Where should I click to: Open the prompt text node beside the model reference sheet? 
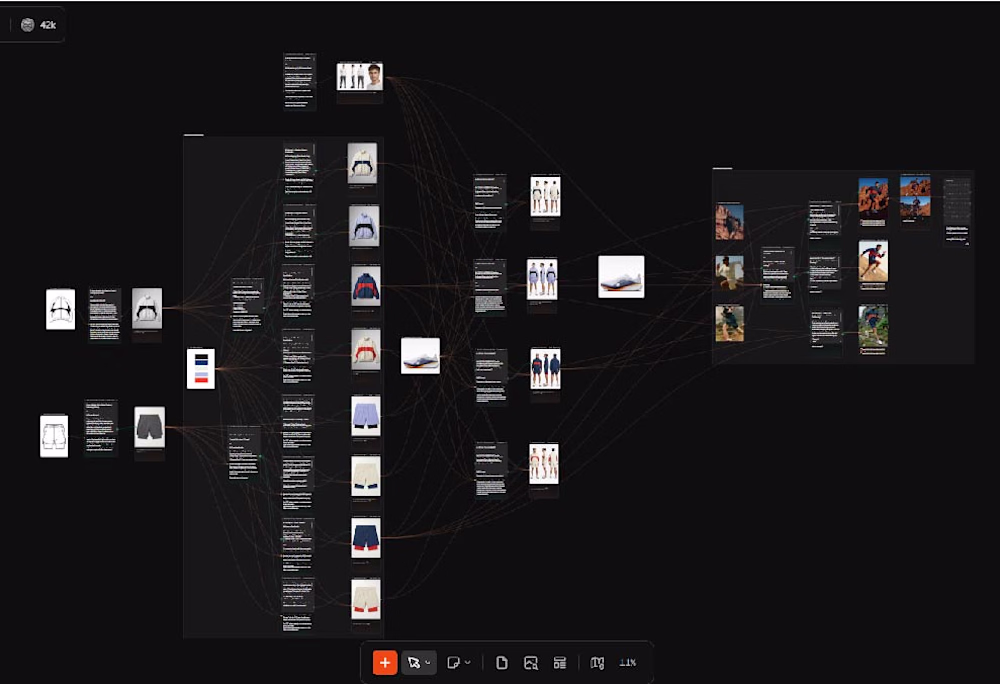[300, 82]
